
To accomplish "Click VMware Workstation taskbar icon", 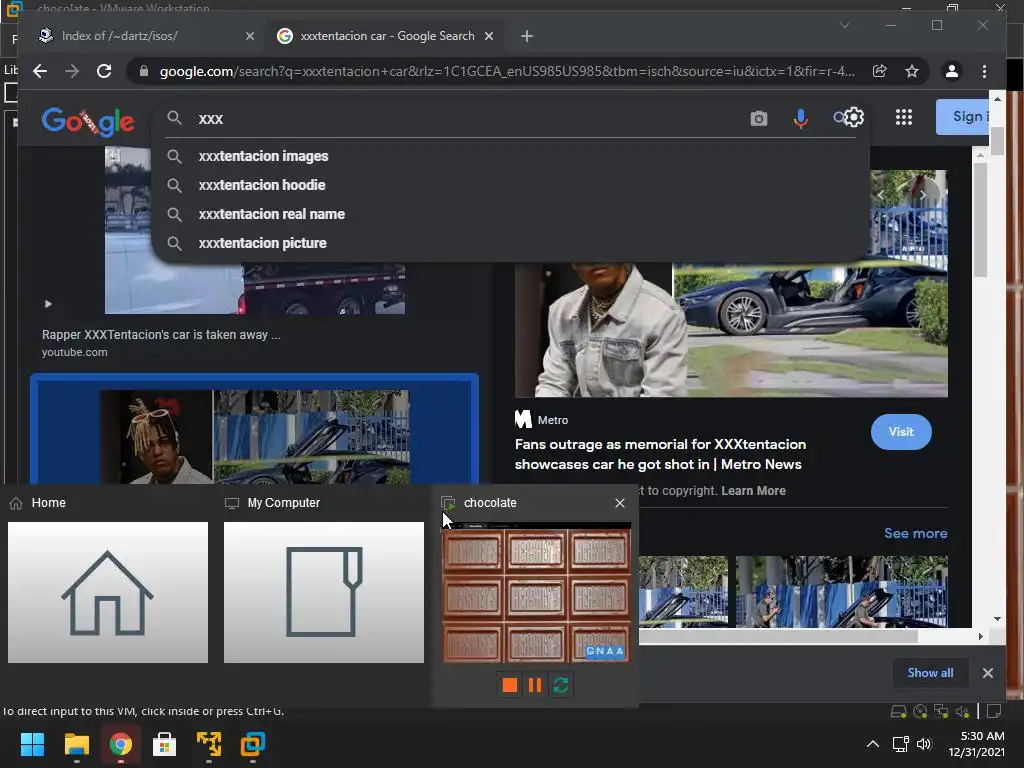I will coord(252,744).
